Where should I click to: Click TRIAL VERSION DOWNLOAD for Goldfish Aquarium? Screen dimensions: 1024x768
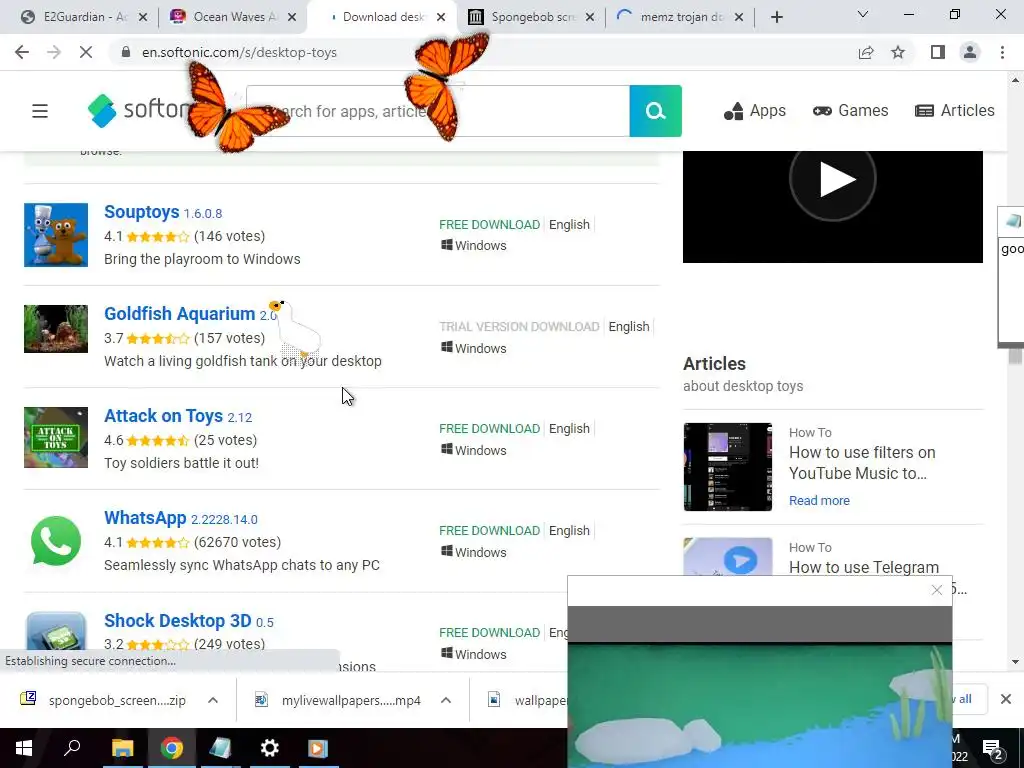(519, 327)
